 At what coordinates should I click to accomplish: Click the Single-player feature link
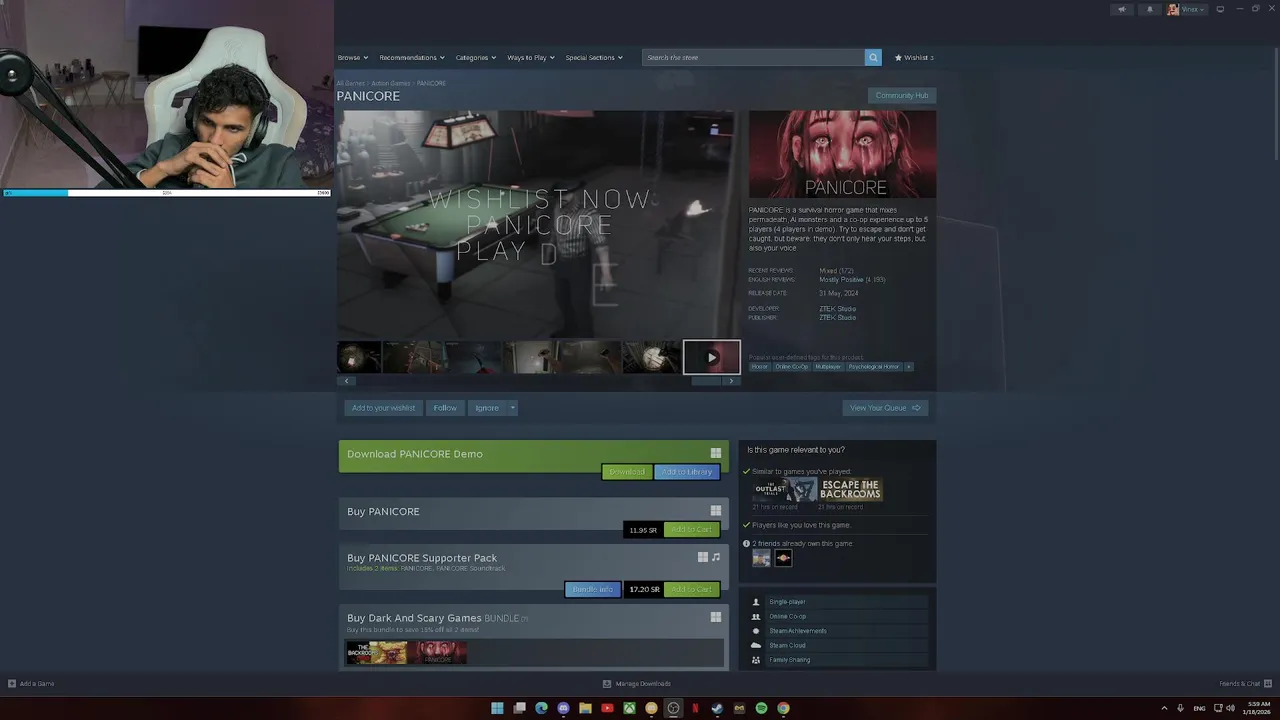coord(787,602)
